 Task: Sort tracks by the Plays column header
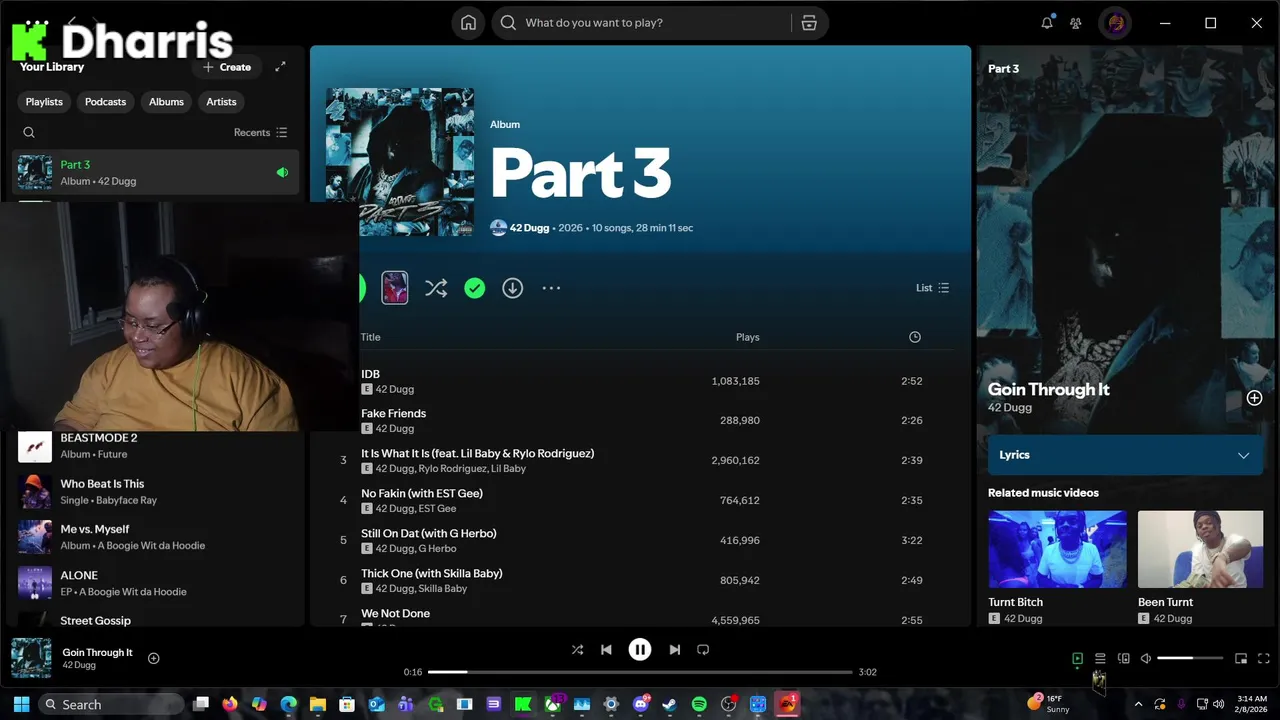tap(747, 337)
